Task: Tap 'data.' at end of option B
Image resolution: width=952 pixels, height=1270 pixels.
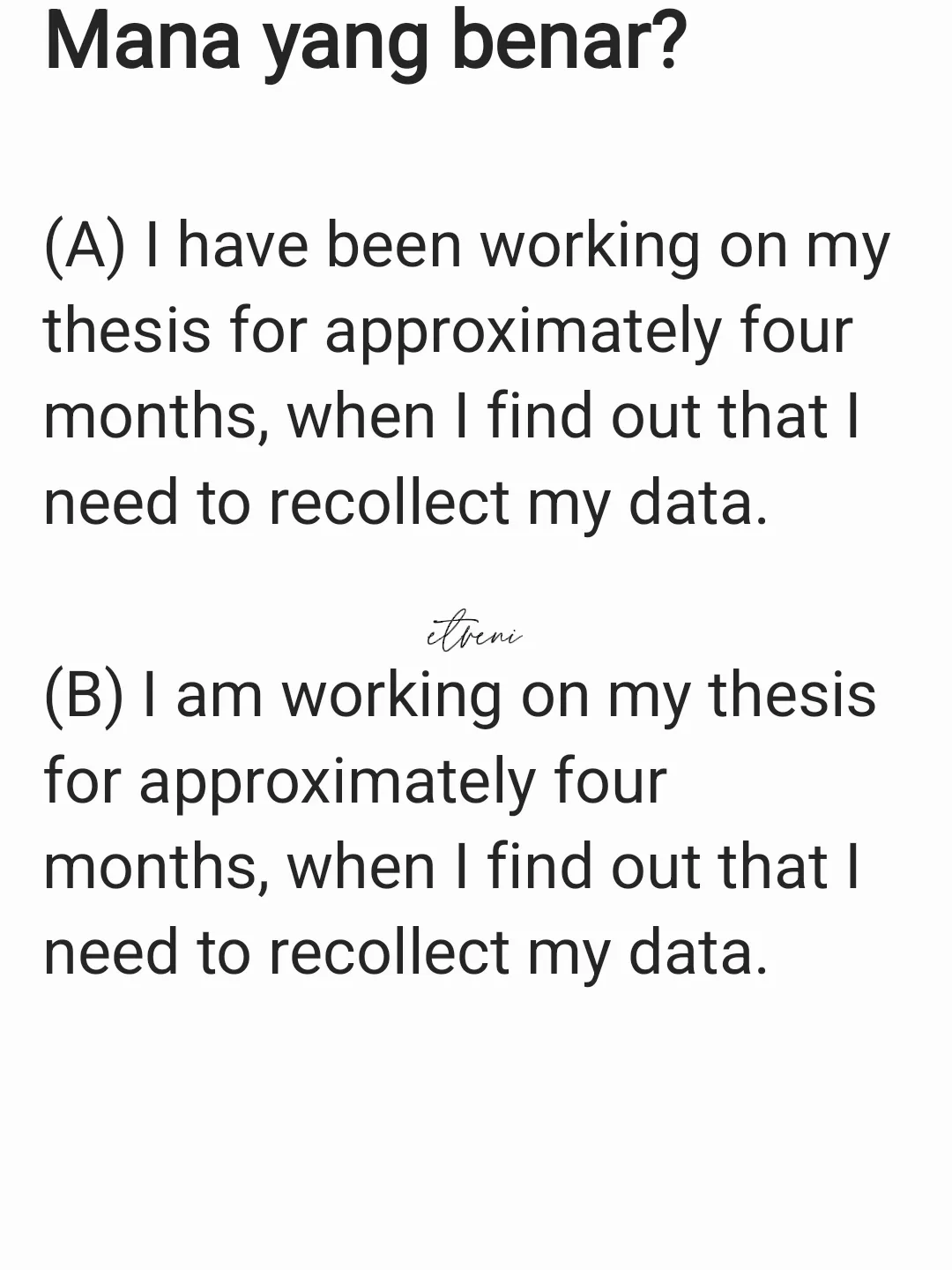Action: [x=698, y=952]
